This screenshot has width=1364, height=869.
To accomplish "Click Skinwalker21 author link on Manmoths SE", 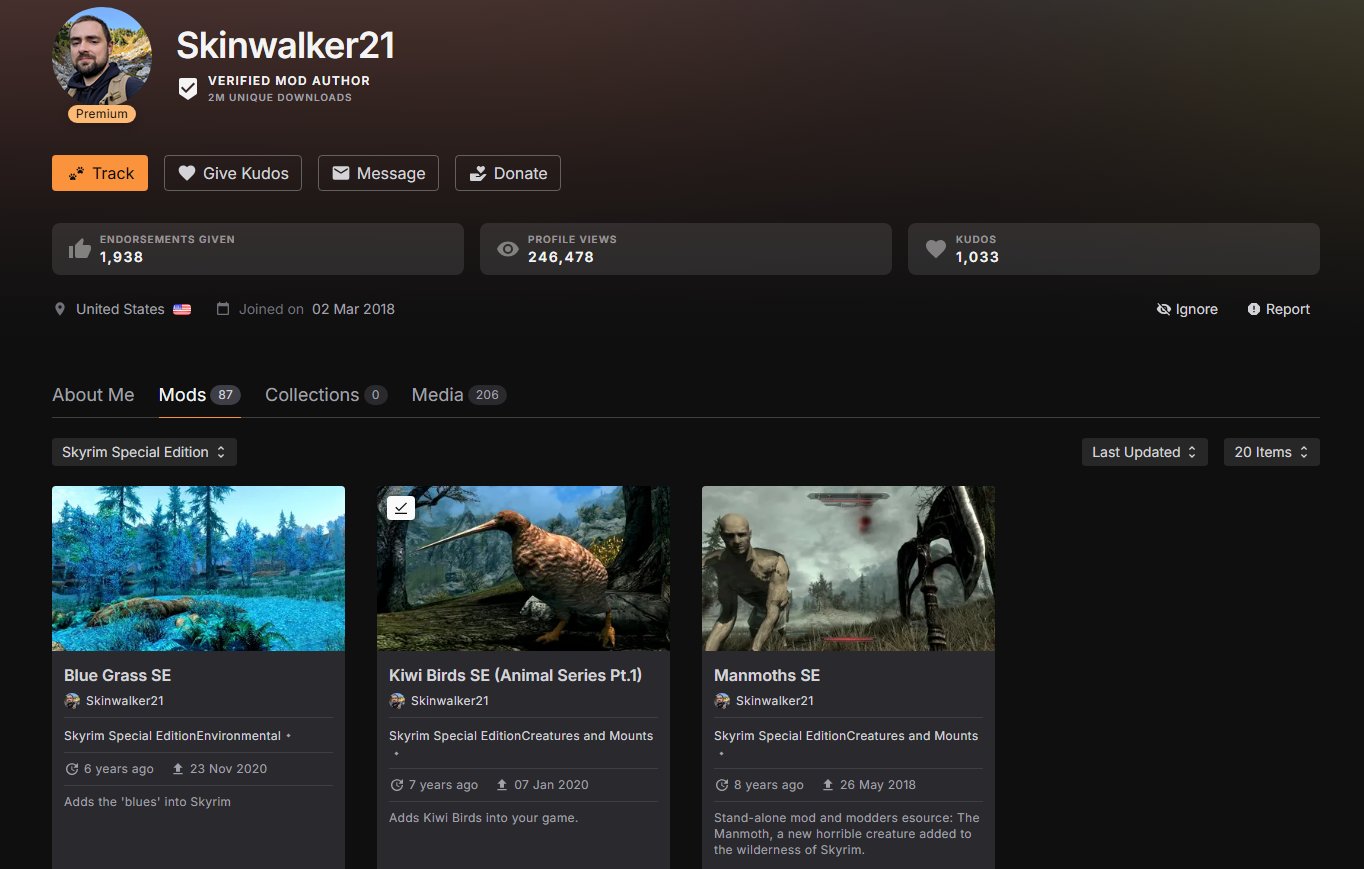I will pos(775,701).
